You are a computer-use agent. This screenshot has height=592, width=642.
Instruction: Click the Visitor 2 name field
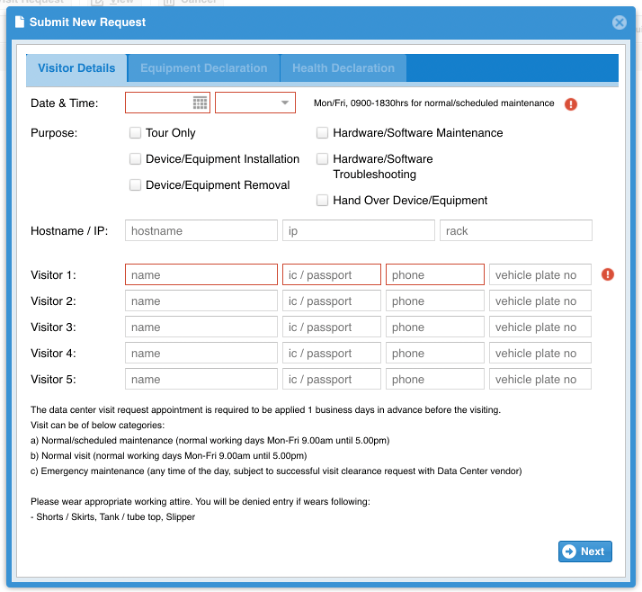(201, 301)
